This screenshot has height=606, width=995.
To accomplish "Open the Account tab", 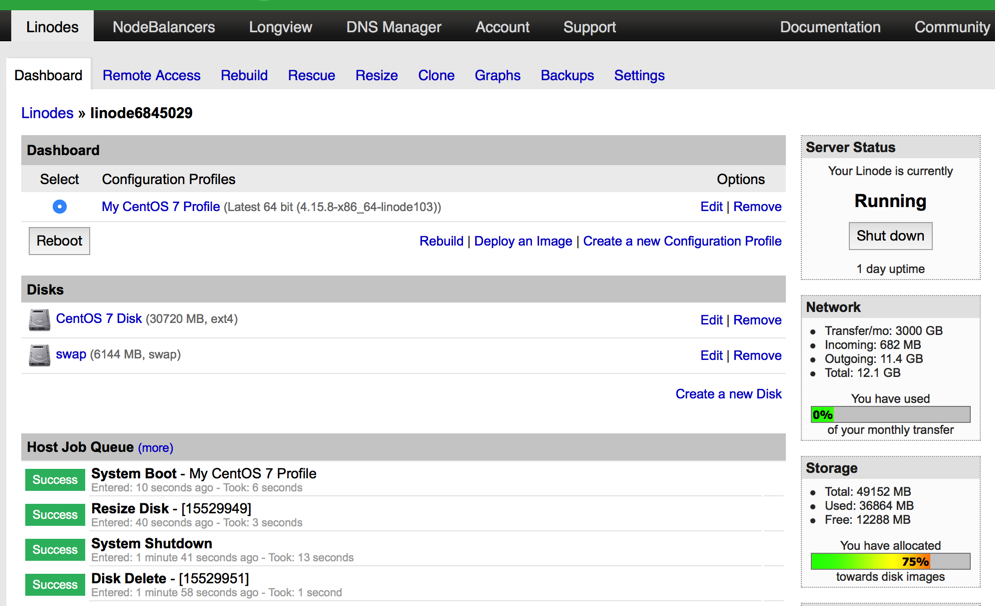I will 503,27.
